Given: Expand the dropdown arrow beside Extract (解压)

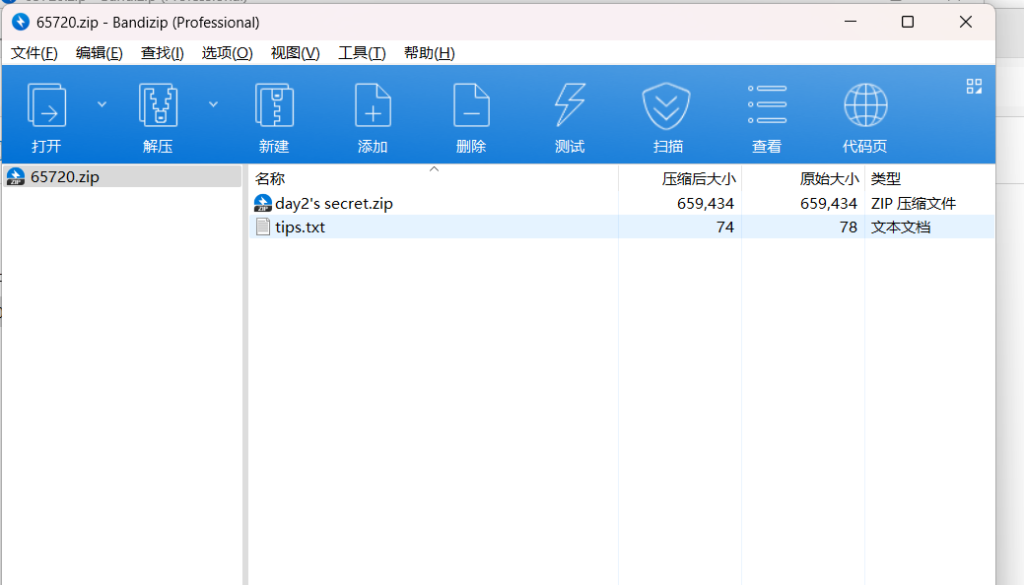Looking at the screenshot, I should (x=213, y=103).
